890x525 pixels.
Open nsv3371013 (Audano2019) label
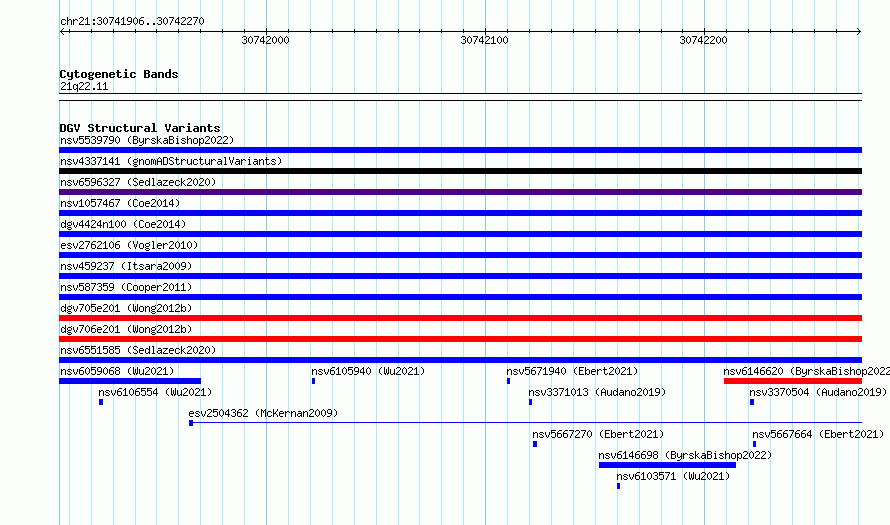coord(597,392)
